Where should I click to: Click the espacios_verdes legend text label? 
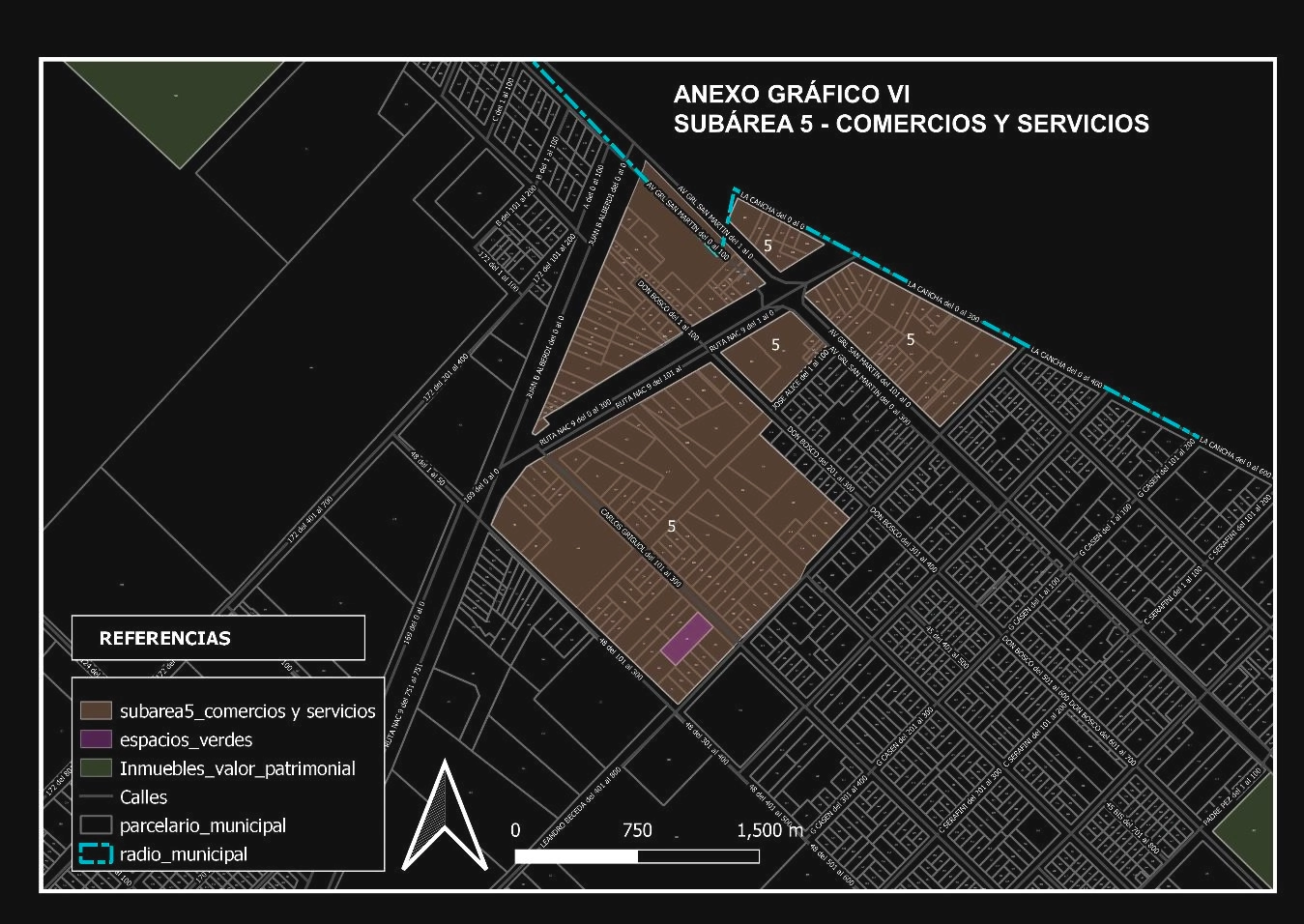pyautogui.click(x=186, y=740)
